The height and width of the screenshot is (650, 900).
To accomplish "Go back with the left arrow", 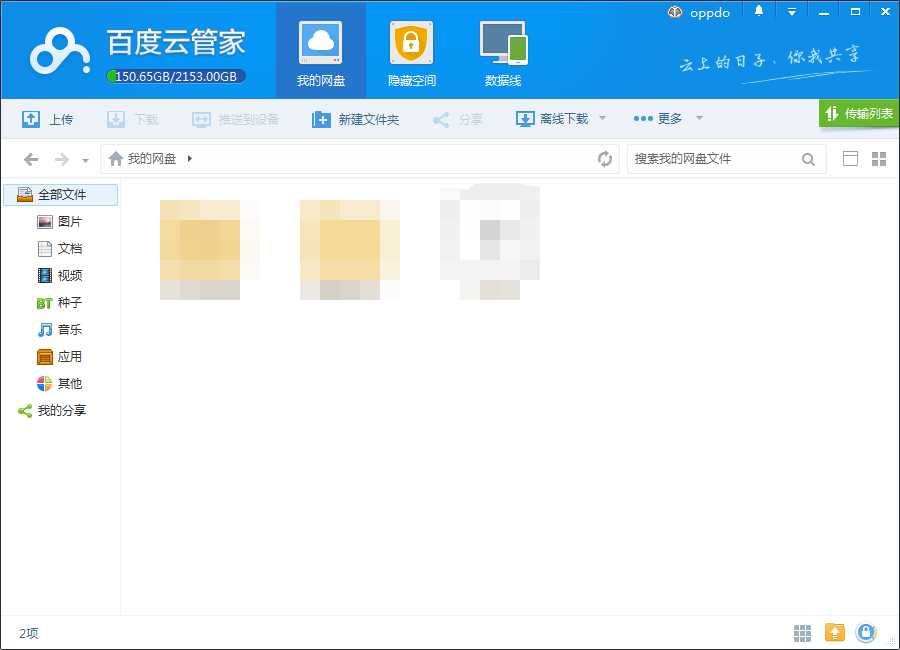I will coord(32,159).
